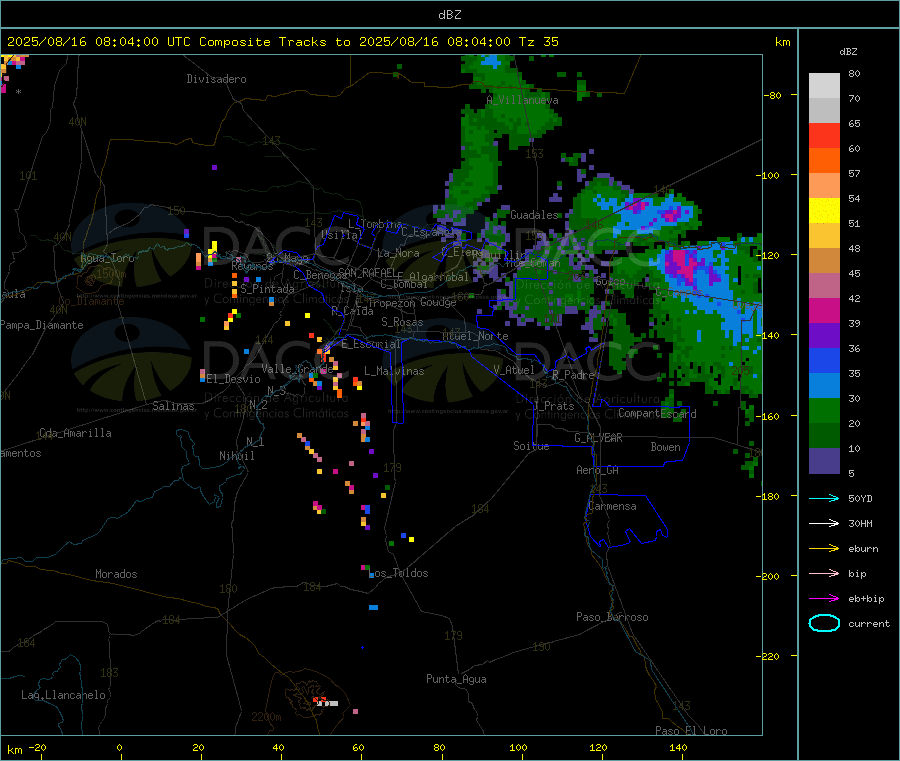Click the 'Morados' map label
The height and width of the screenshot is (761, 900).
116,574
